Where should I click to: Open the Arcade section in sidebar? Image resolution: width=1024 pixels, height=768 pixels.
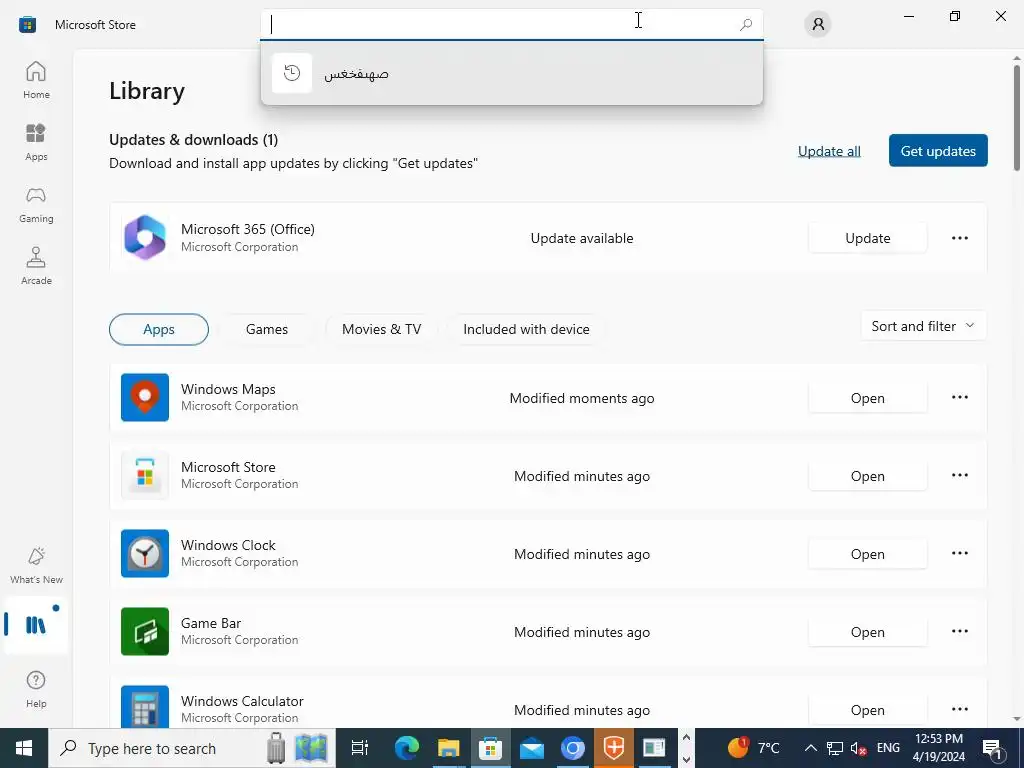click(36, 266)
